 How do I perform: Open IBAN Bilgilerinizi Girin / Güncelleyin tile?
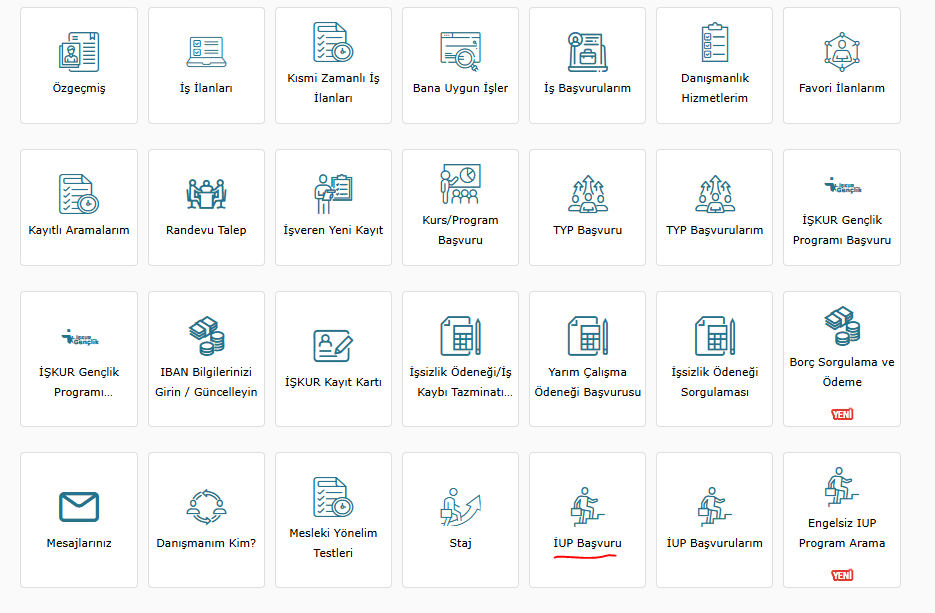[x=206, y=359]
